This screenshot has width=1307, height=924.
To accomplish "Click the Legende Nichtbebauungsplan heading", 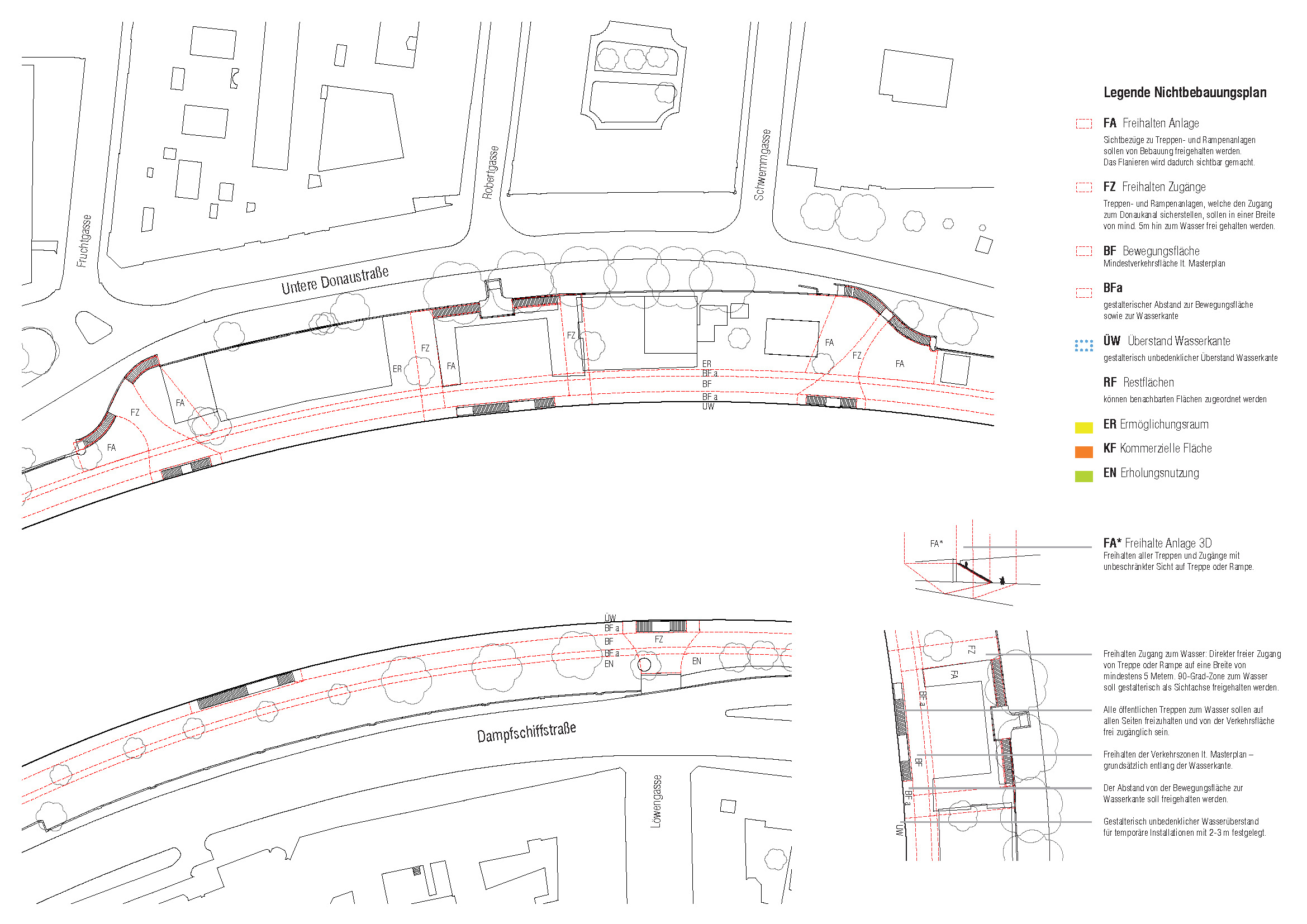I will pyautogui.click(x=1185, y=93).
